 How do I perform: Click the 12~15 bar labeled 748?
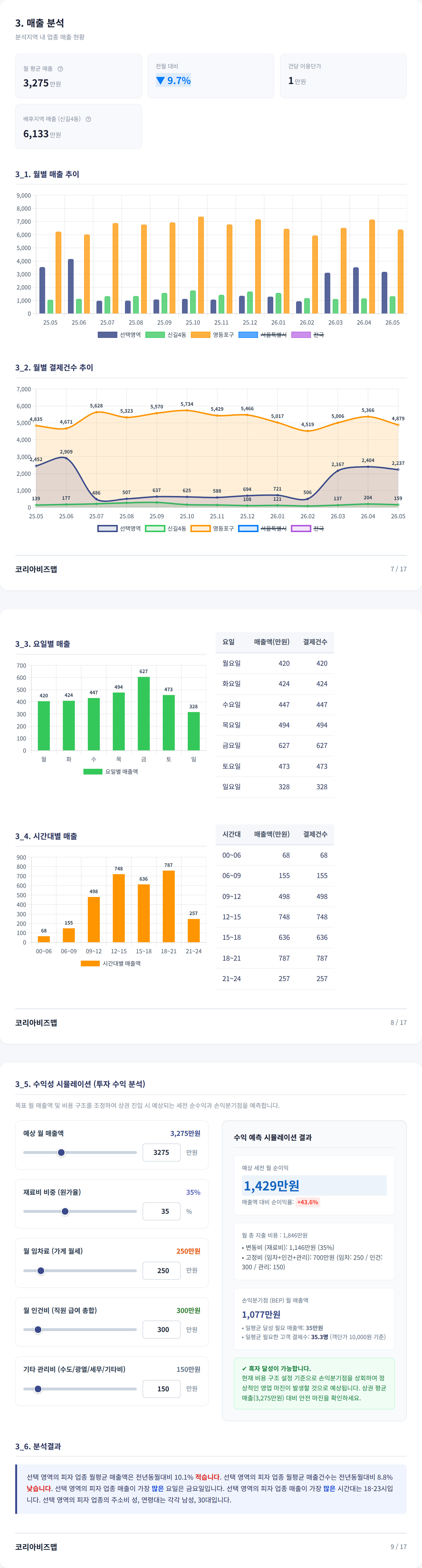coord(119,908)
